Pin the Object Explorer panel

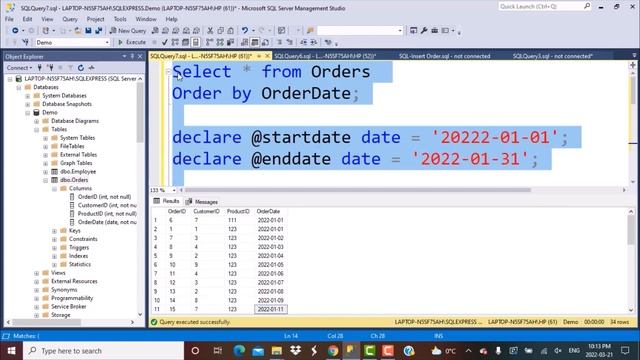pyautogui.click(x=132, y=56)
